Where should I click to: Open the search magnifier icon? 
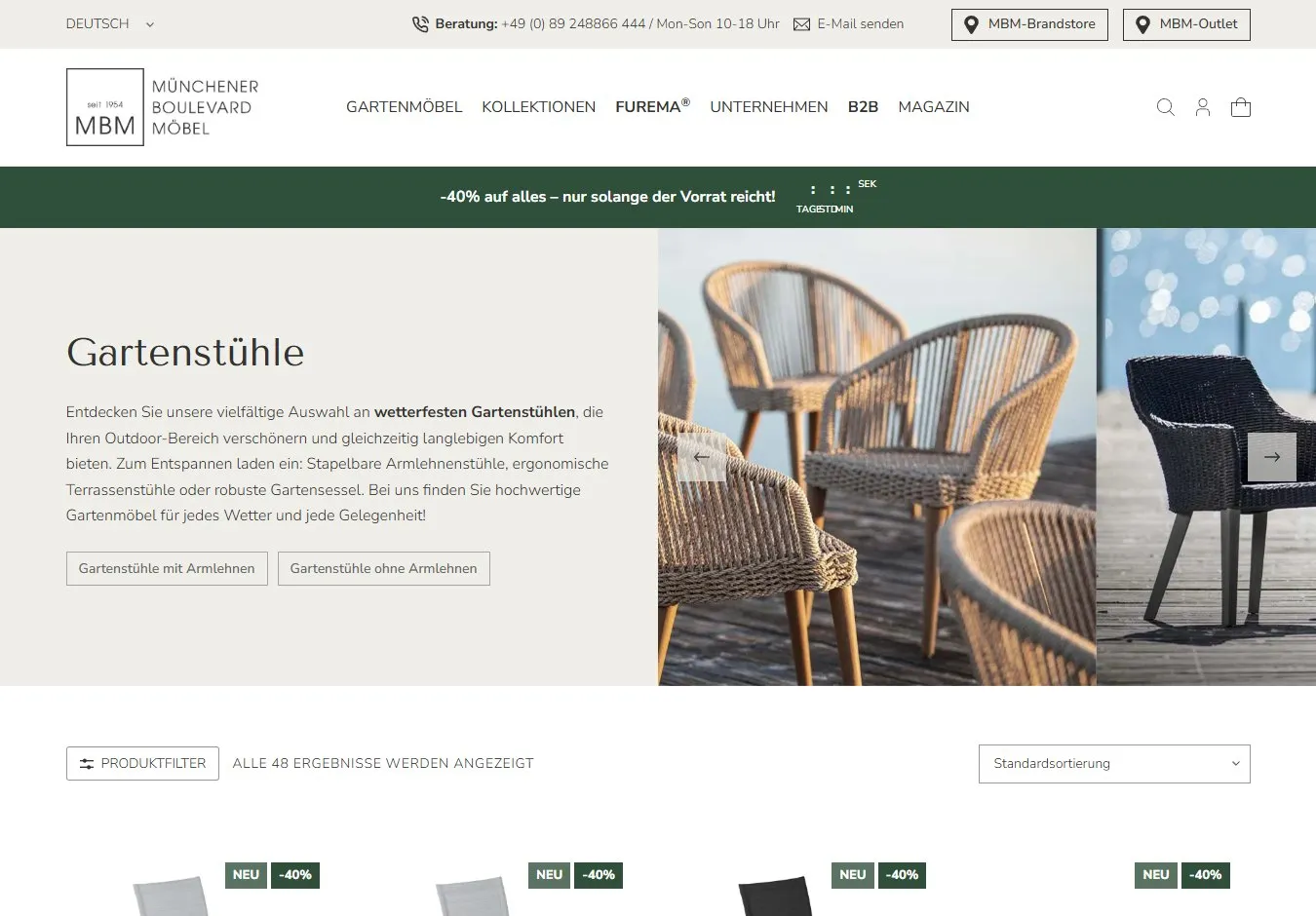point(1165,107)
